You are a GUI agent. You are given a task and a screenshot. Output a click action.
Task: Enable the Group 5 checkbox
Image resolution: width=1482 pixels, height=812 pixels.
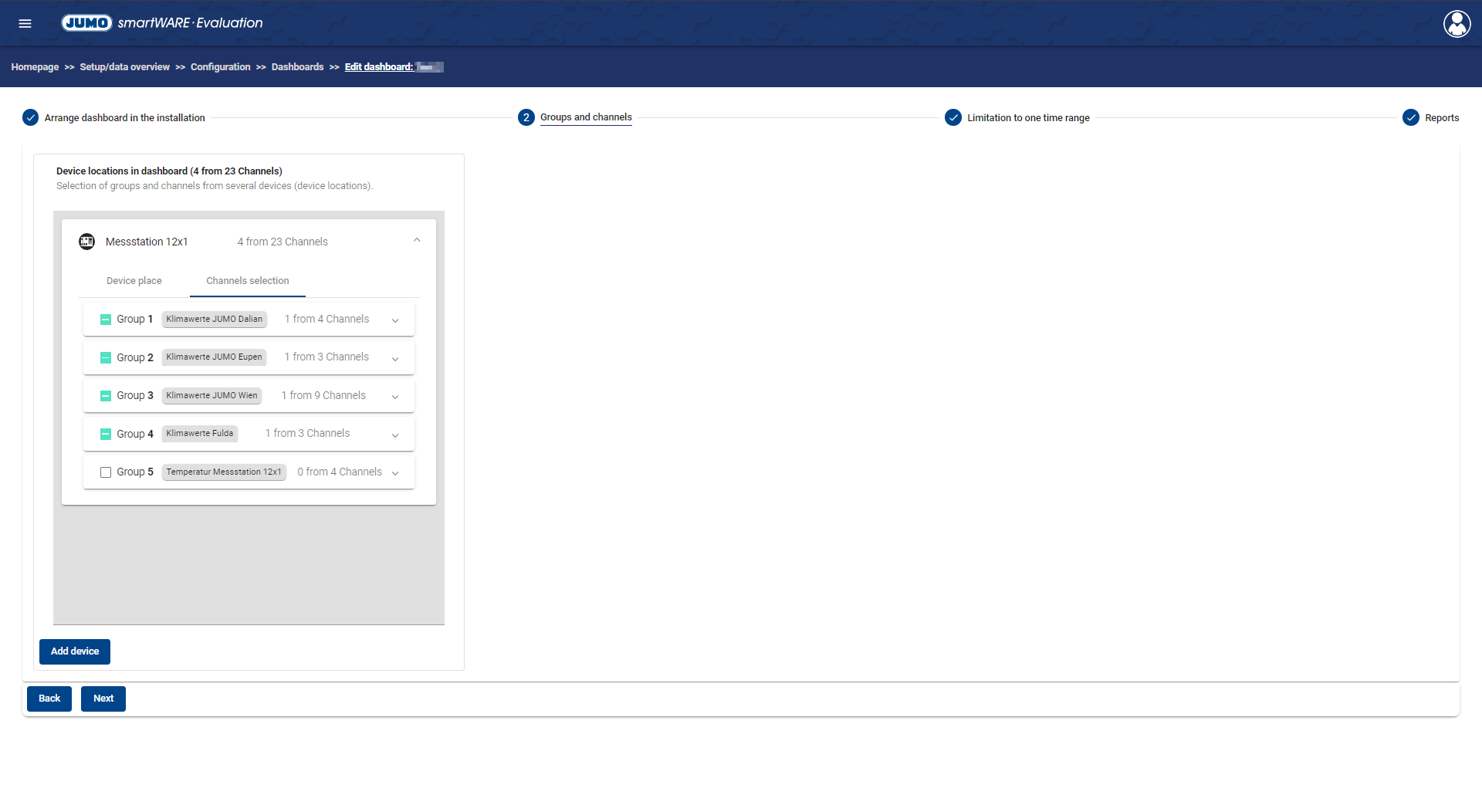pyautogui.click(x=106, y=472)
